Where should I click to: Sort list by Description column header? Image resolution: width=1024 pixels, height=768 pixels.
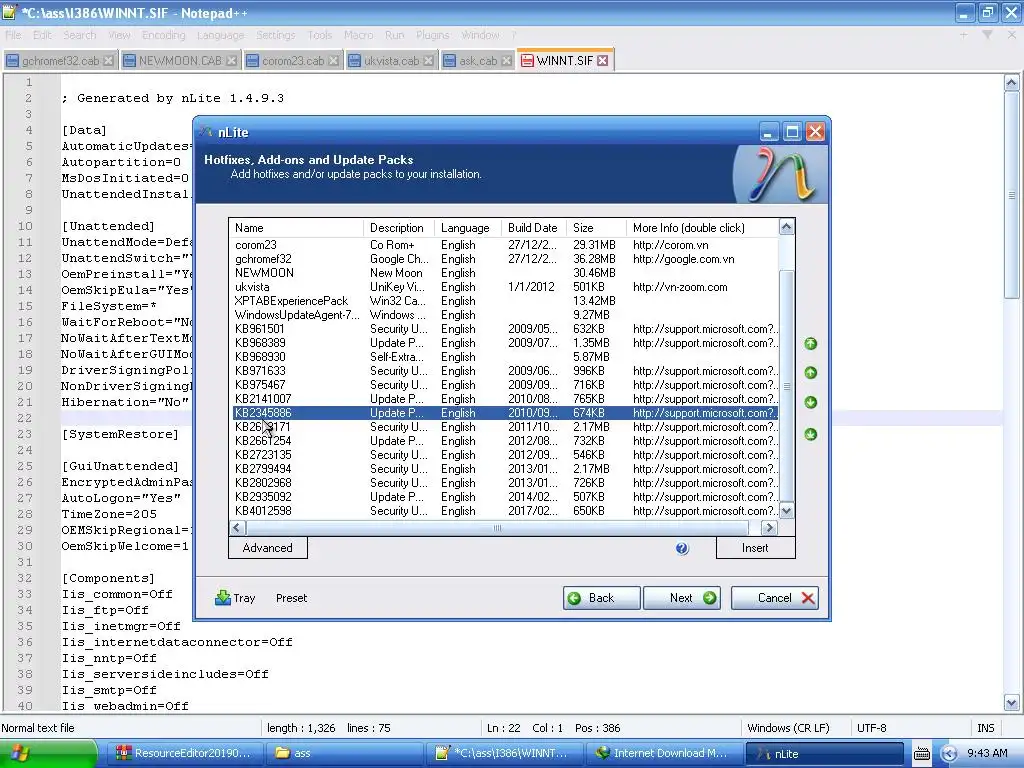398,228
